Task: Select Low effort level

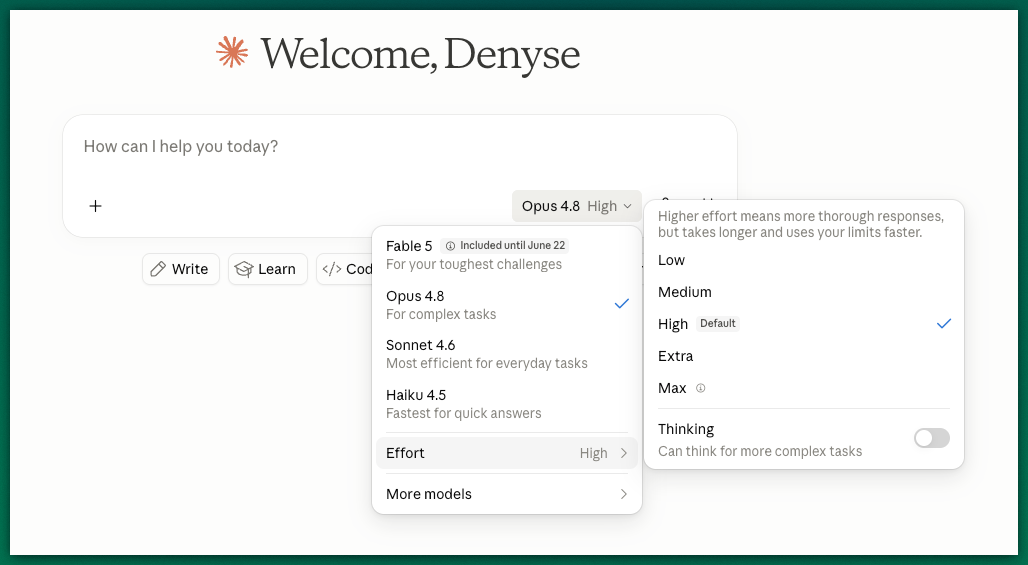Action: 804,260
